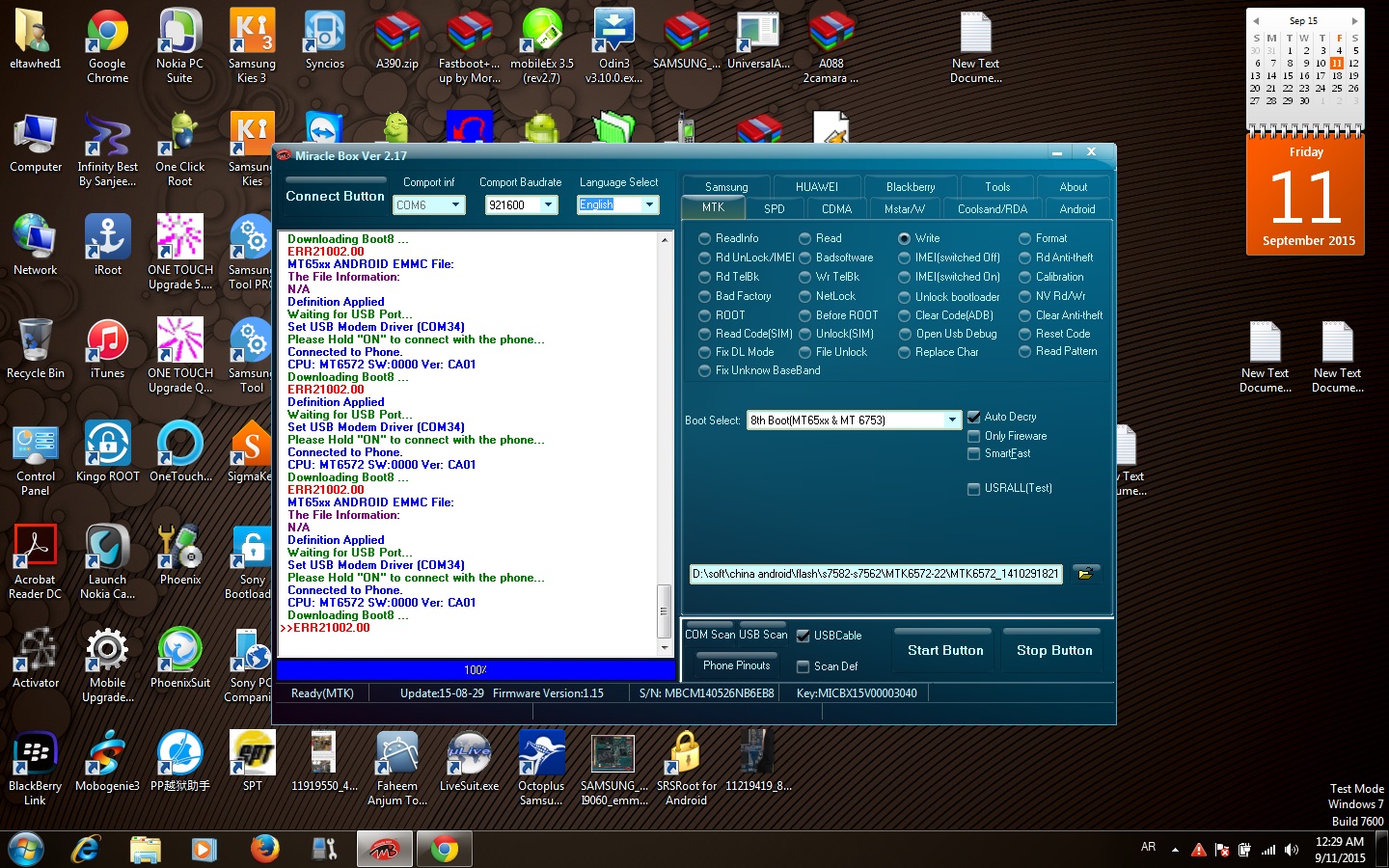1389x868 pixels.
Task: Click Connect Button label
Action: (335, 196)
